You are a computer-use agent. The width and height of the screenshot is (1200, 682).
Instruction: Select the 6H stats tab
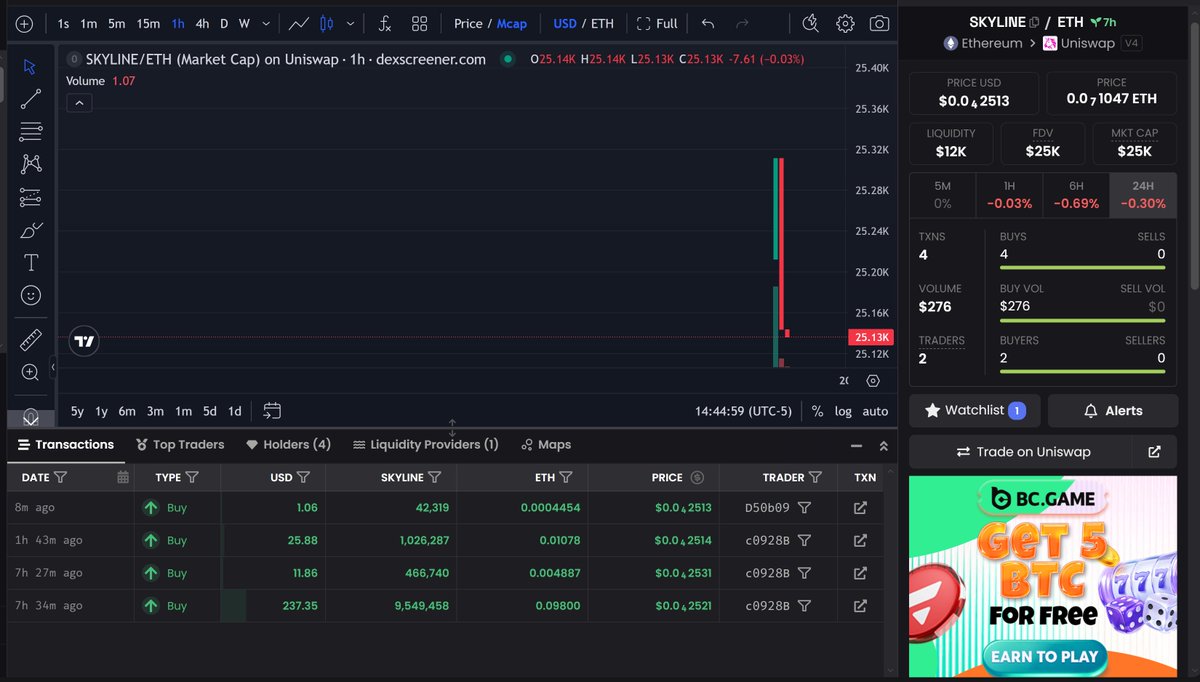(1076, 195)
